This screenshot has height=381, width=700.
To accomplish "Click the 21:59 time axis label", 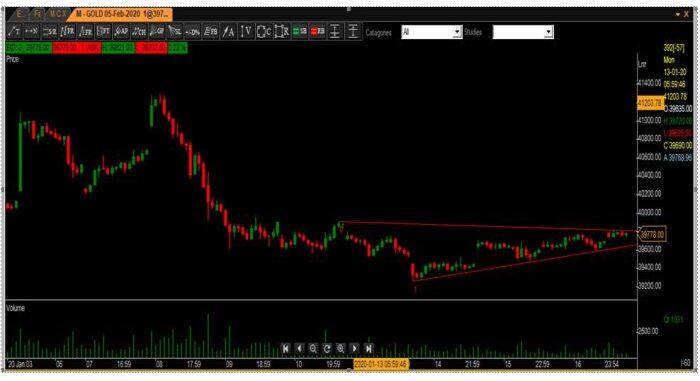I will [472, 364].
